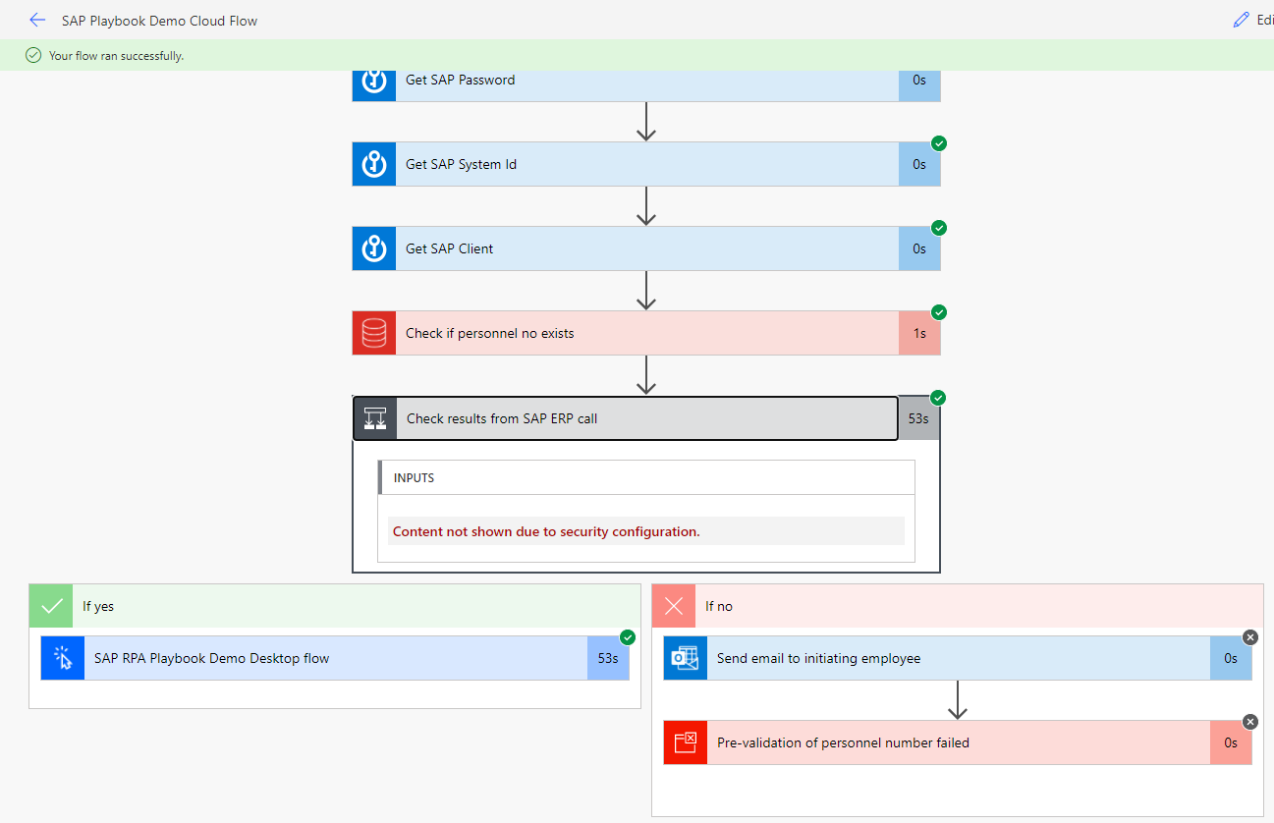
Task: Collapse Check results from SAP ERP call
Action: [x=646, y=418]
